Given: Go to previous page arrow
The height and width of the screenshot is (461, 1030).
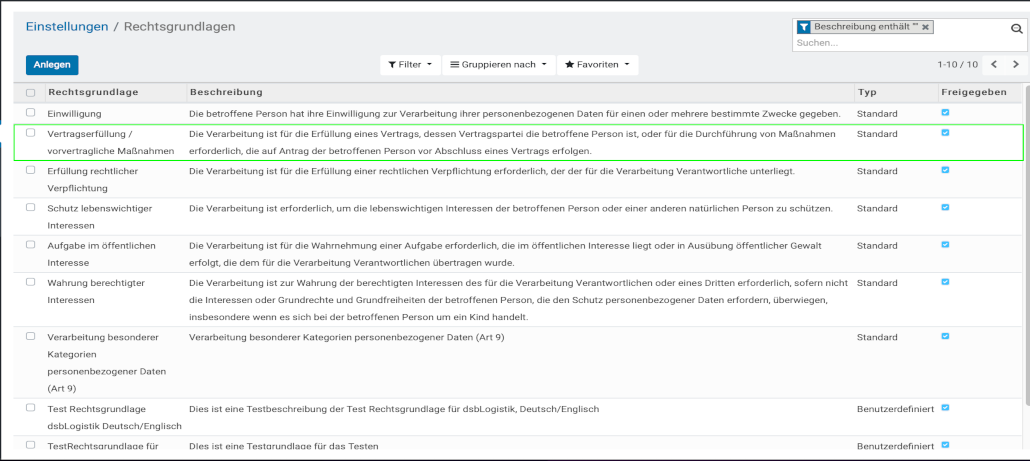Looking at the screenshot, I should pyautogui.click(x=994, y=65).
